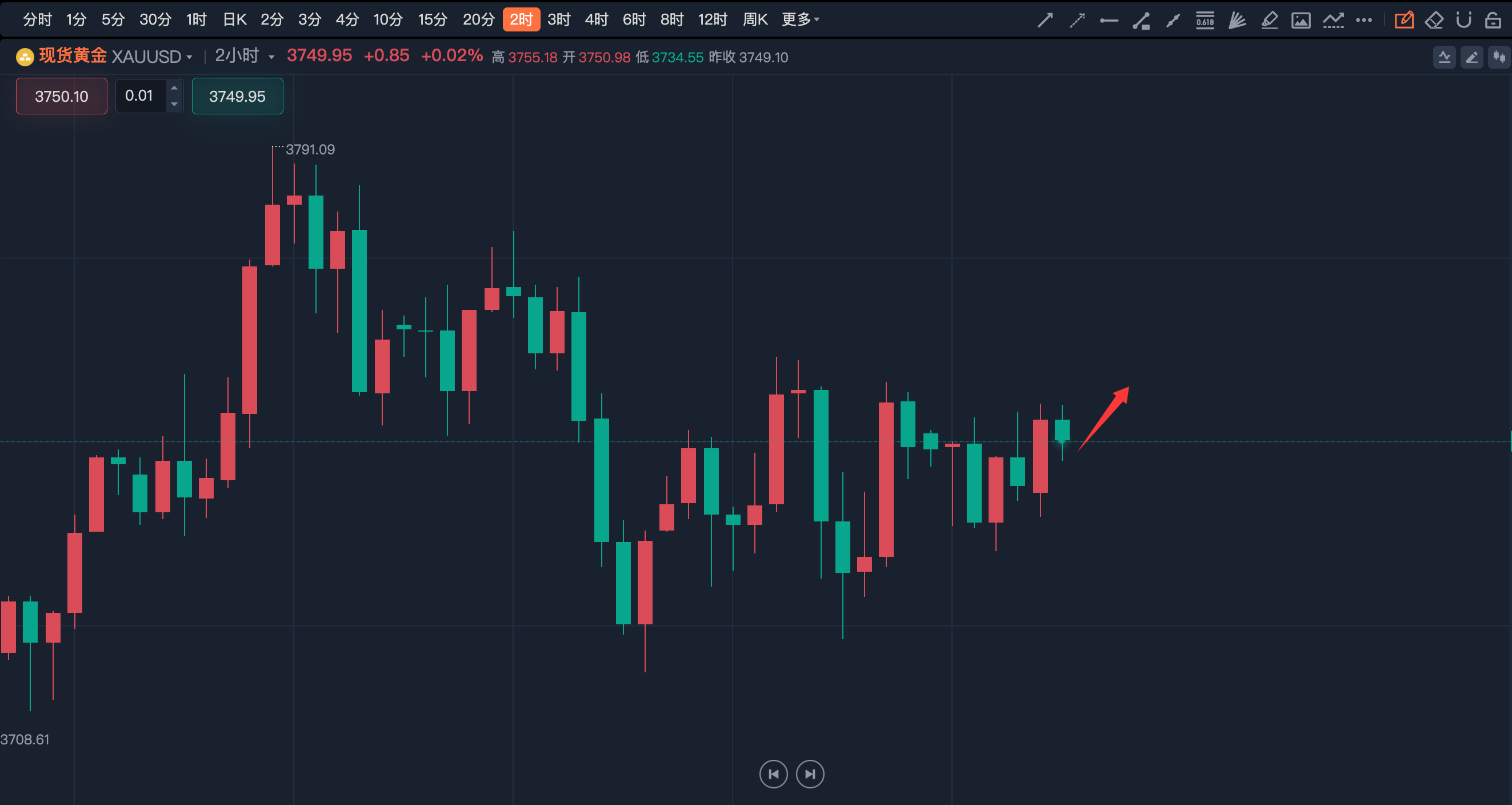Click the highlighter marker tool
The image size is (1512, 805).
coord(1269,21)
